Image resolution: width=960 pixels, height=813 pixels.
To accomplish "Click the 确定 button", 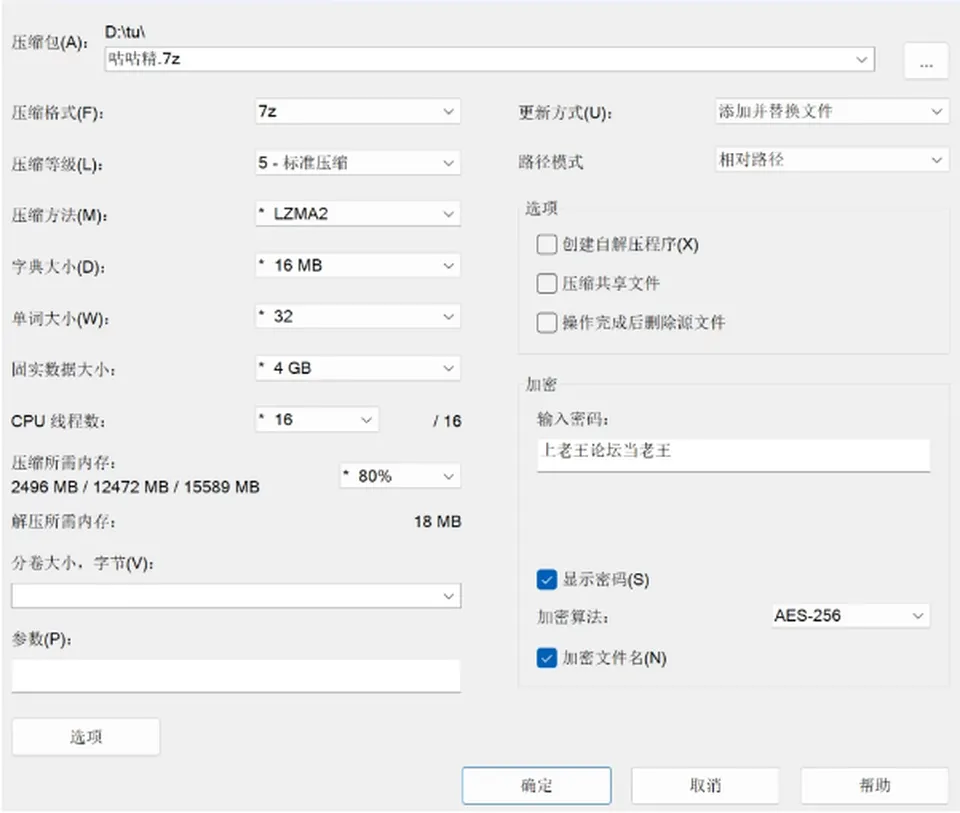I will pos(536,785).
